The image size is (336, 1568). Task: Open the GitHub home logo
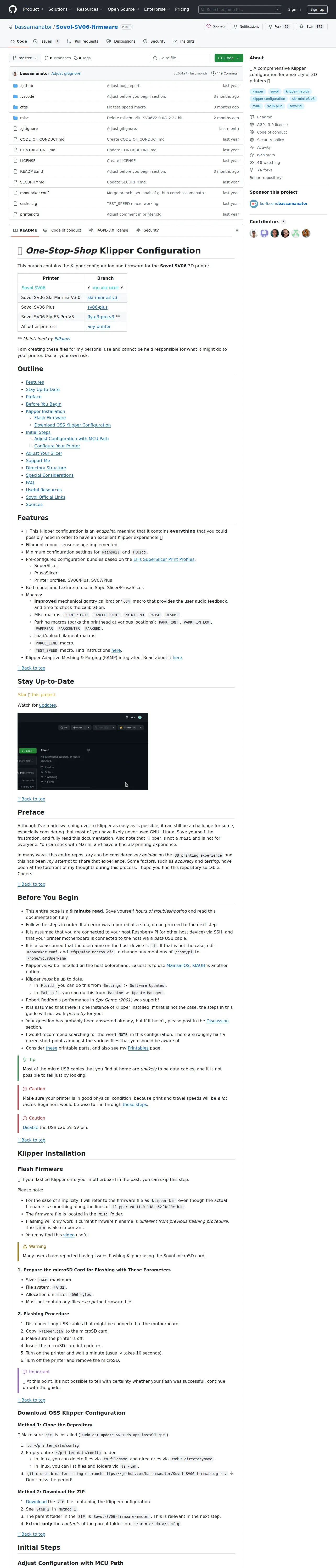point(12,9)
